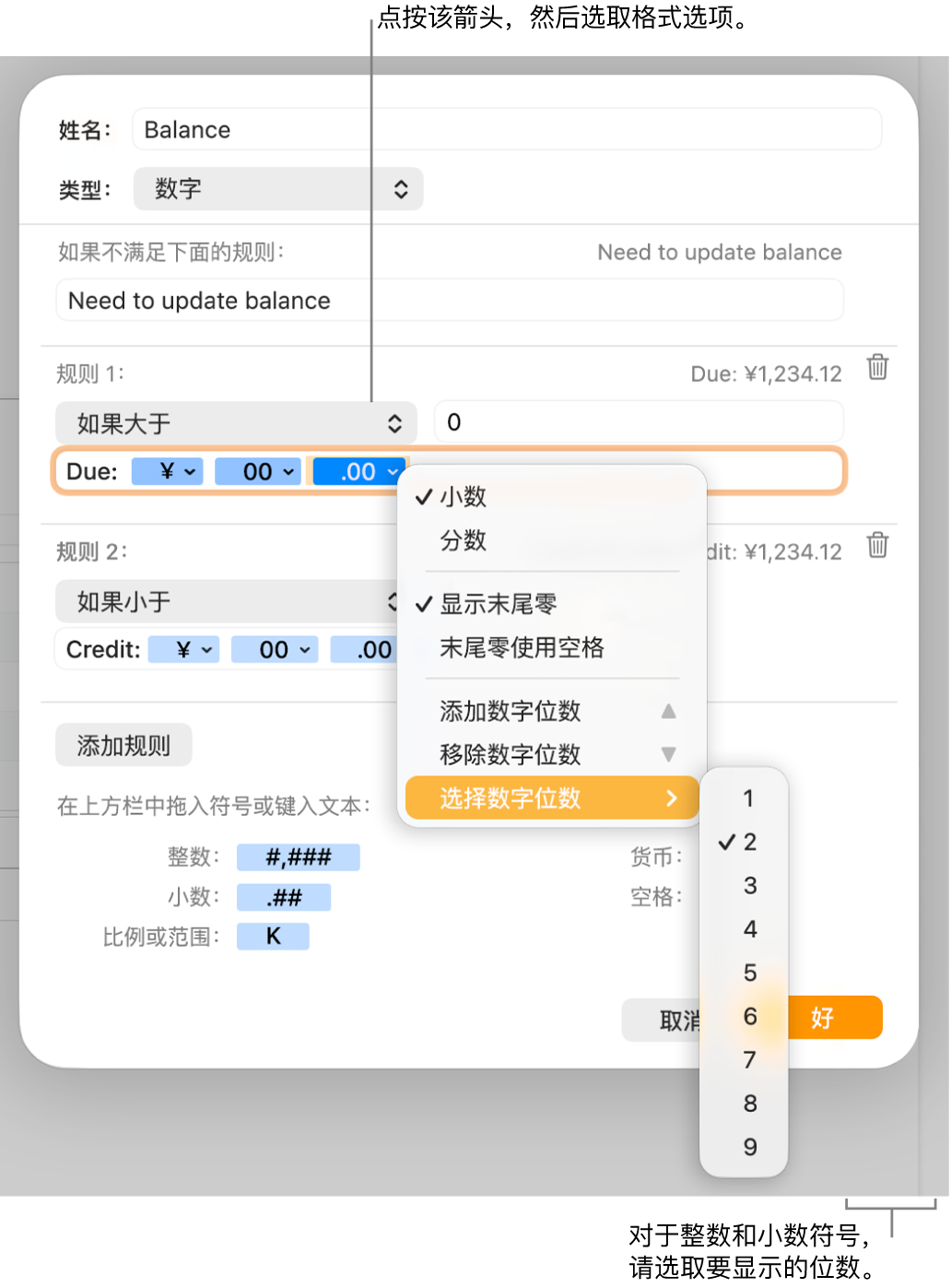Open the 类型 dropdown showing 数字
This screenshot has width=951, height=1288.
(x=277, y=188)
